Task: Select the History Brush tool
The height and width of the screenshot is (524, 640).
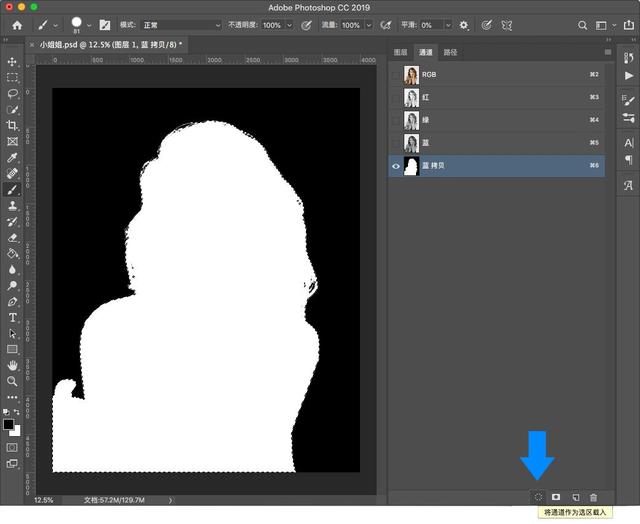Action: [12, 222]
